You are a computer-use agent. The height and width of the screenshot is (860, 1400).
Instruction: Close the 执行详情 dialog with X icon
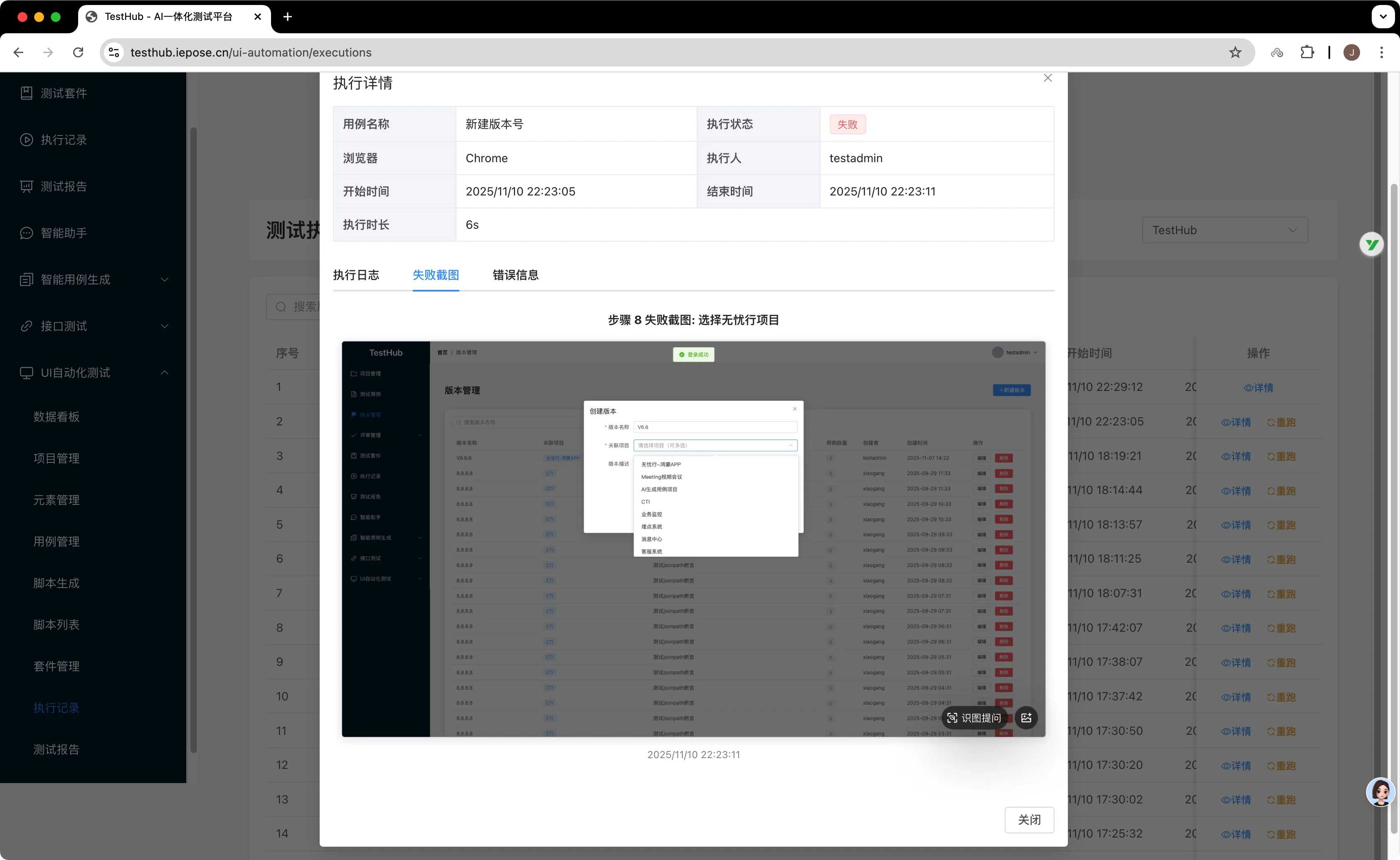tap(1048, 78)
